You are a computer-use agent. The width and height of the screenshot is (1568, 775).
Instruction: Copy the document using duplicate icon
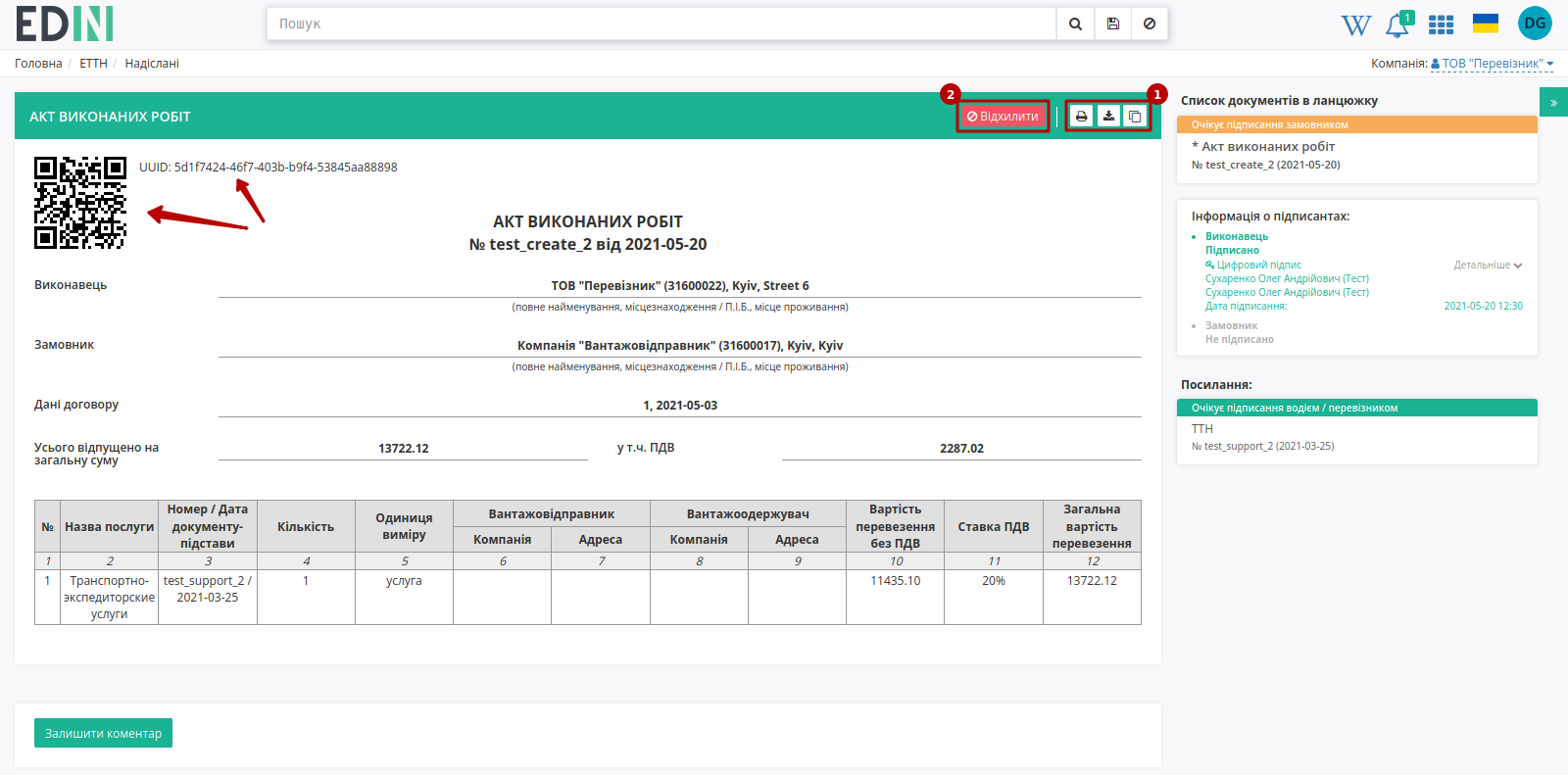pyautogui.click(x=1135, y=117)
